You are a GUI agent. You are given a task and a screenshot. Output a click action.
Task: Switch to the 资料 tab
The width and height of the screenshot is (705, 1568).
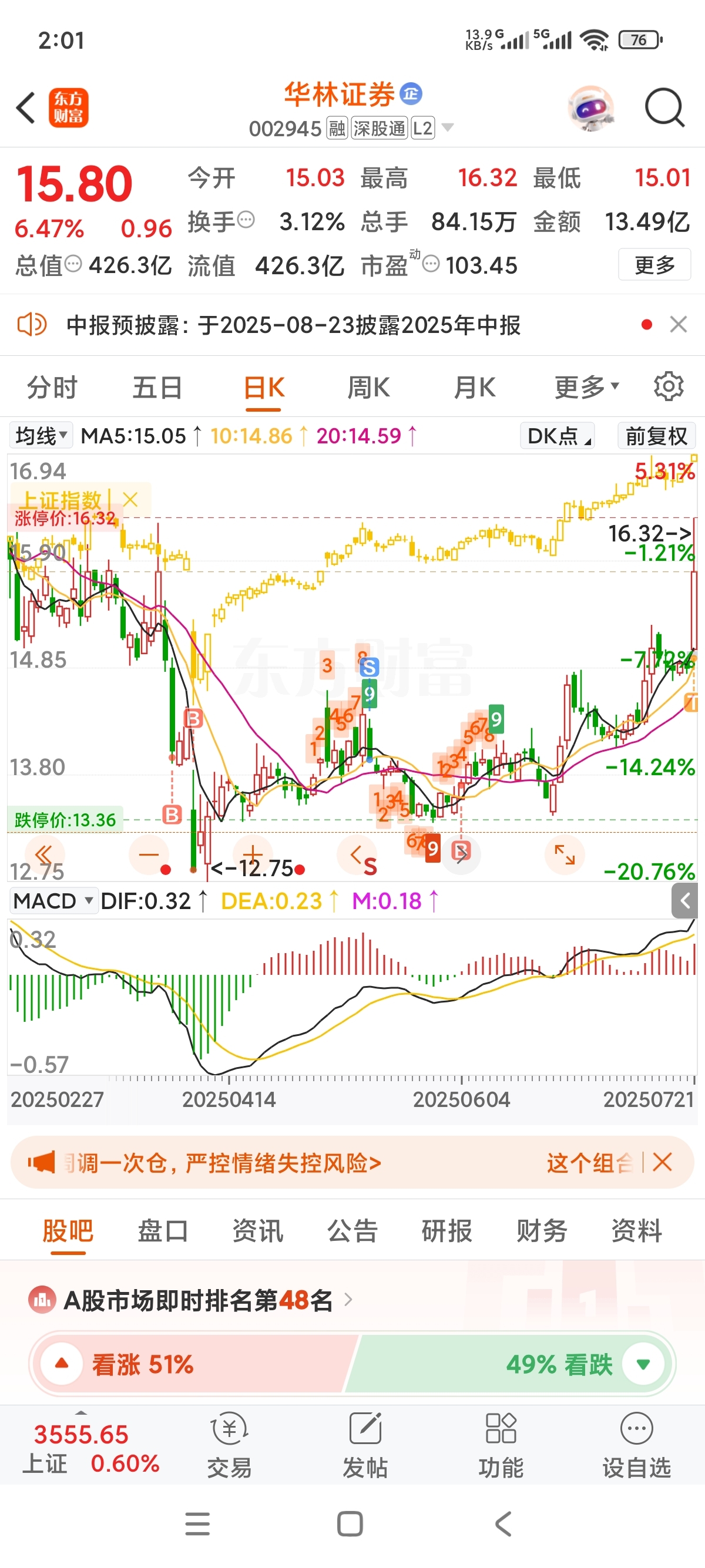637,1231
